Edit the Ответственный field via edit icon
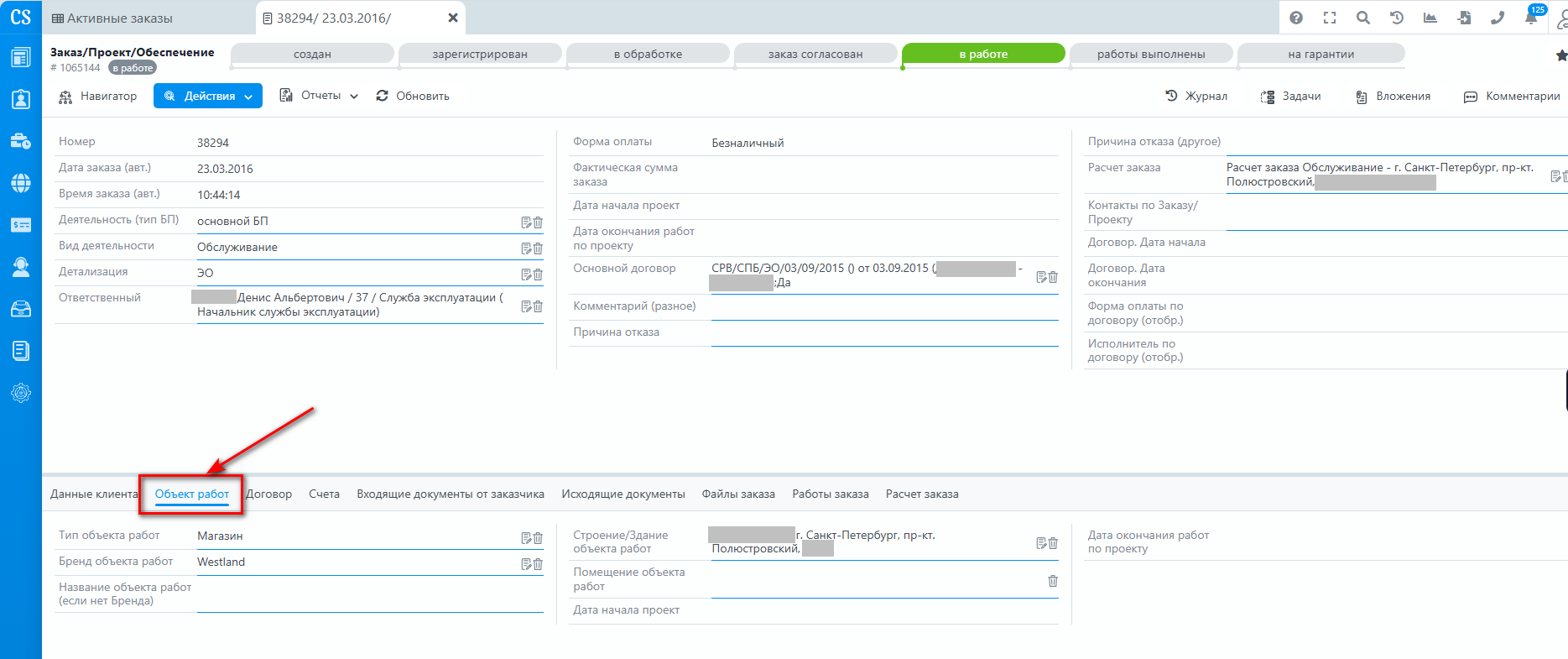Screen dimensions: 1568x659 click(526, 306)
